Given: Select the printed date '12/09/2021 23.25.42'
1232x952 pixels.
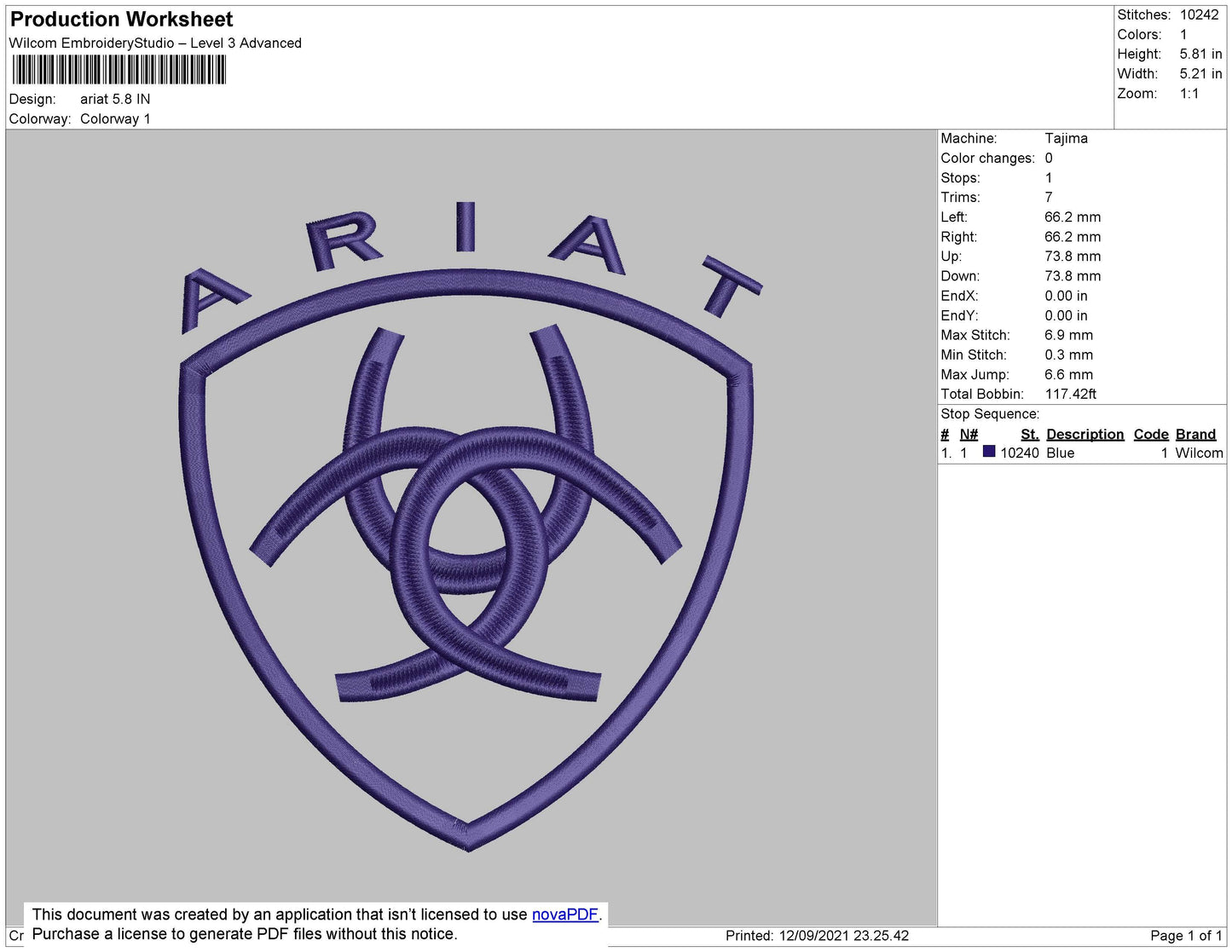Looking at the screenshot, I should tap(844, 936).
